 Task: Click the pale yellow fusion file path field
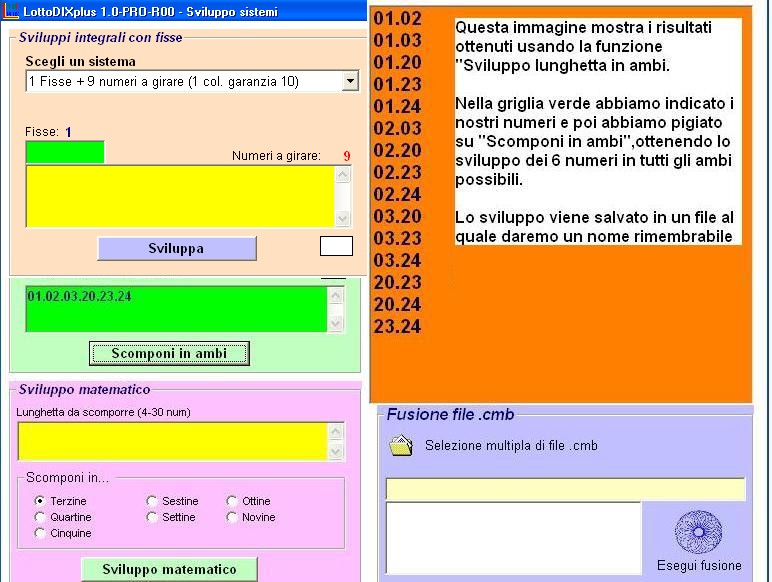coord(565,489)
